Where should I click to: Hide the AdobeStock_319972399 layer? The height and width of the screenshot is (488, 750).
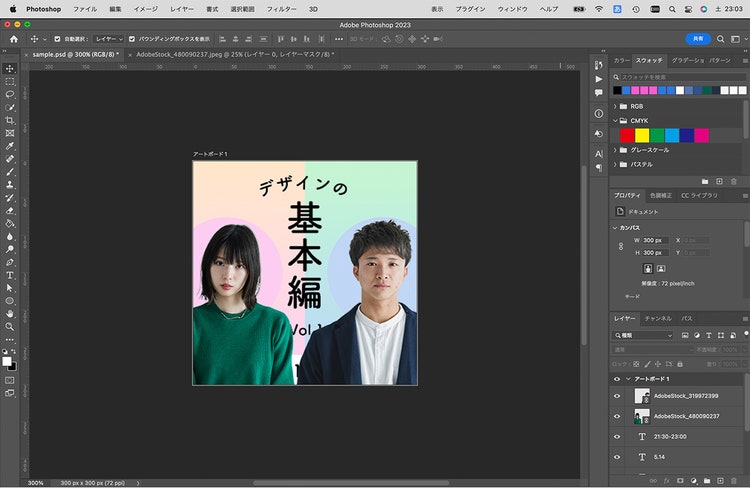tap(617, 396)
